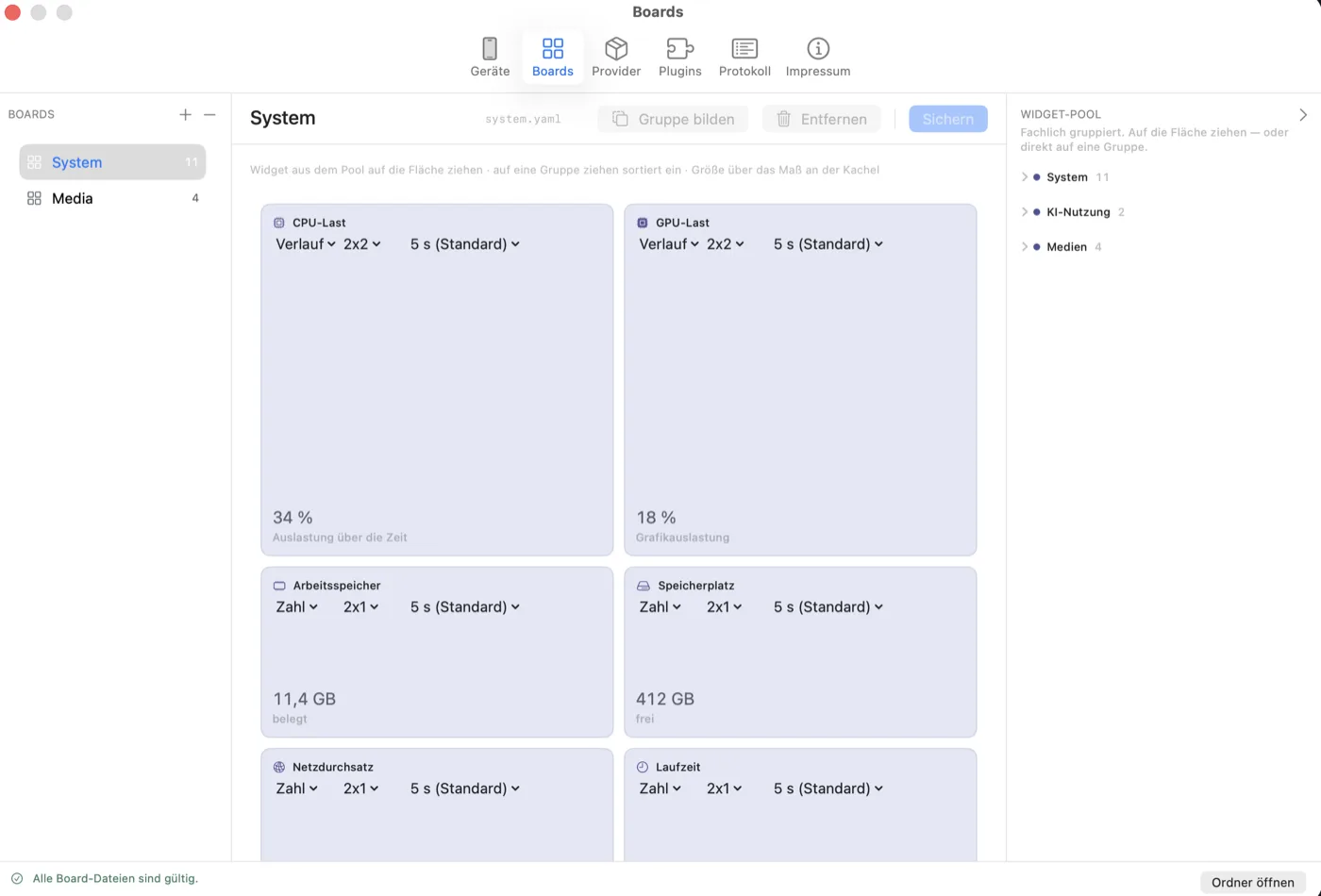
Task: Click the BOARDS sidebar heading
Action: [31, 114]
